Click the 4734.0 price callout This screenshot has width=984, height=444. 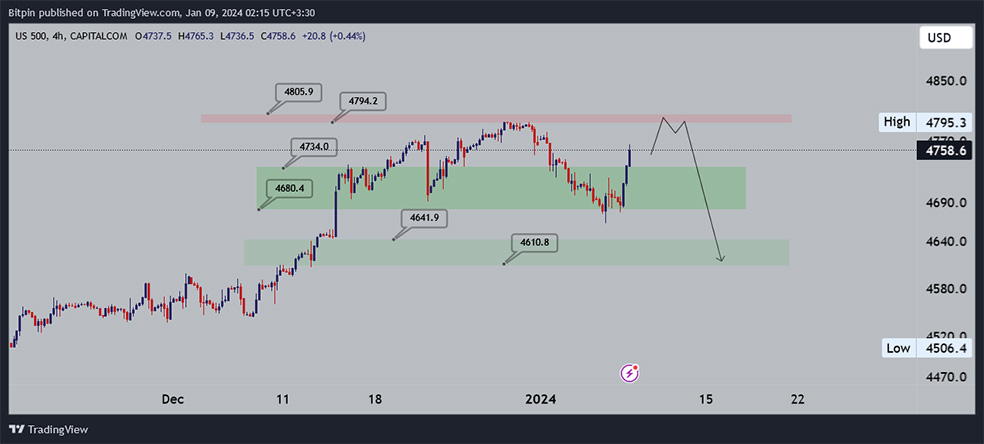[313, 147]
